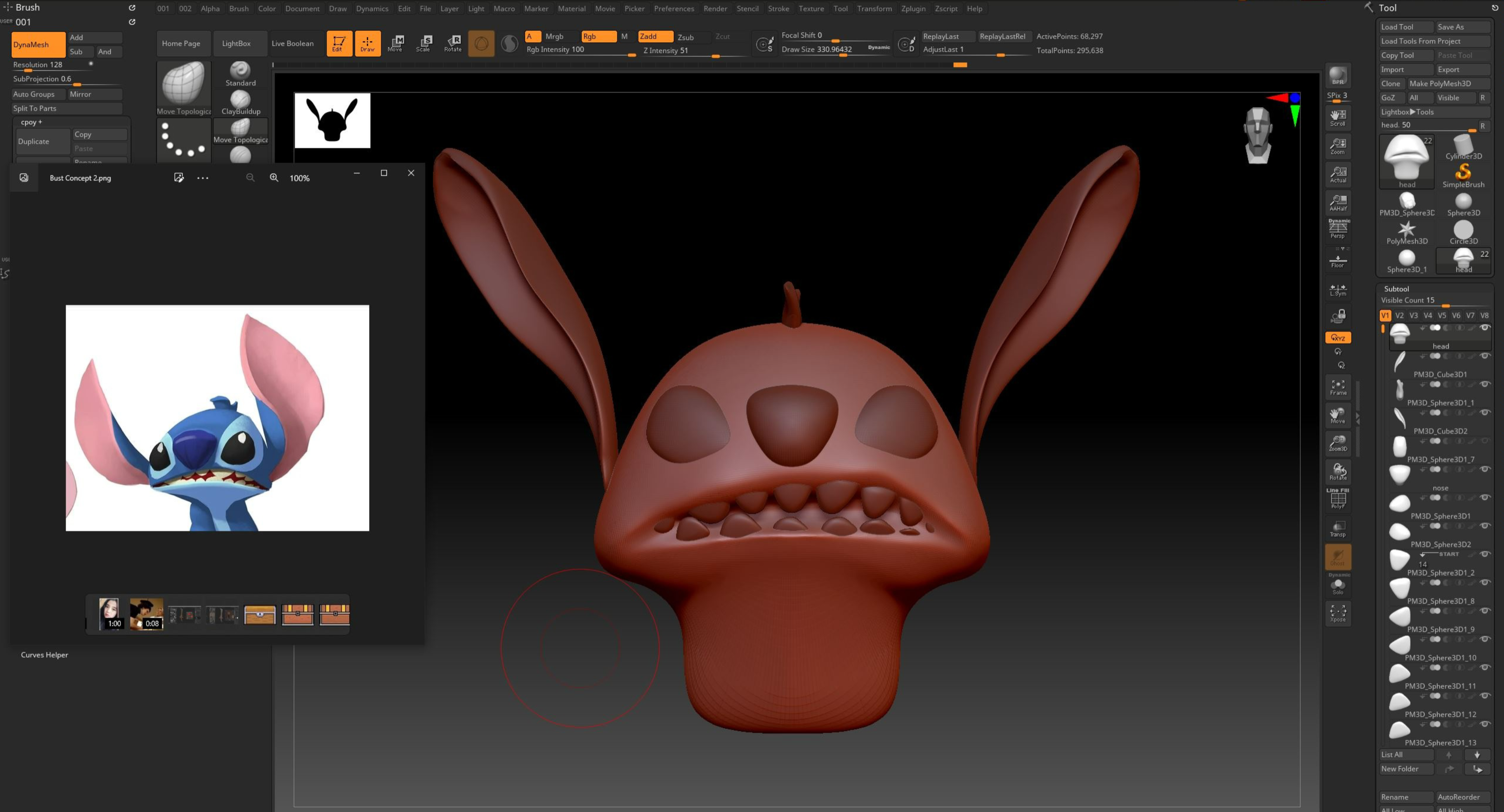This screenshot has width=1504, height=812.
Task: Toggle PolyF line fill icon
Action: click(x=1338, y=500)
